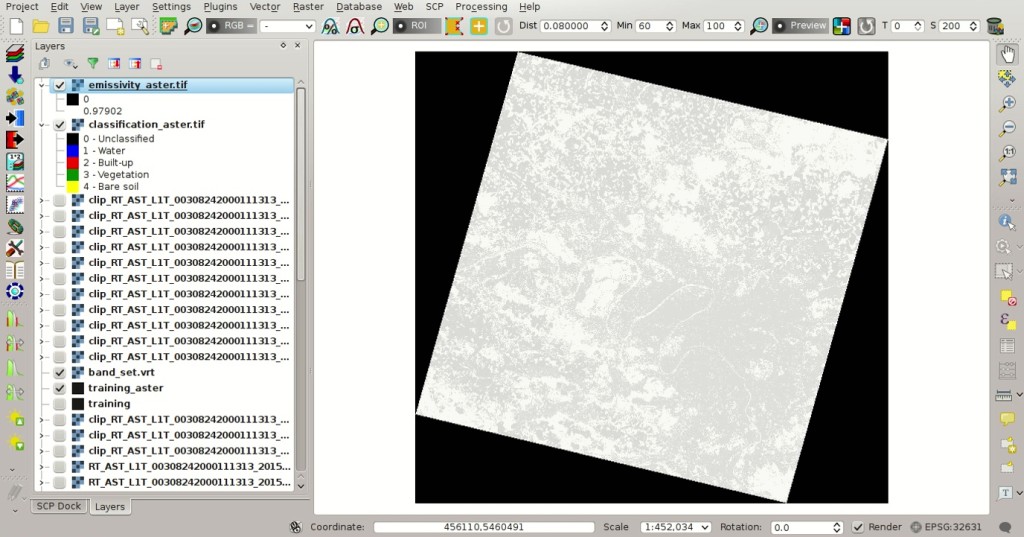Enable visibility of the training layer
This screenshot has height=537, width=1024.
pos(59,404)
